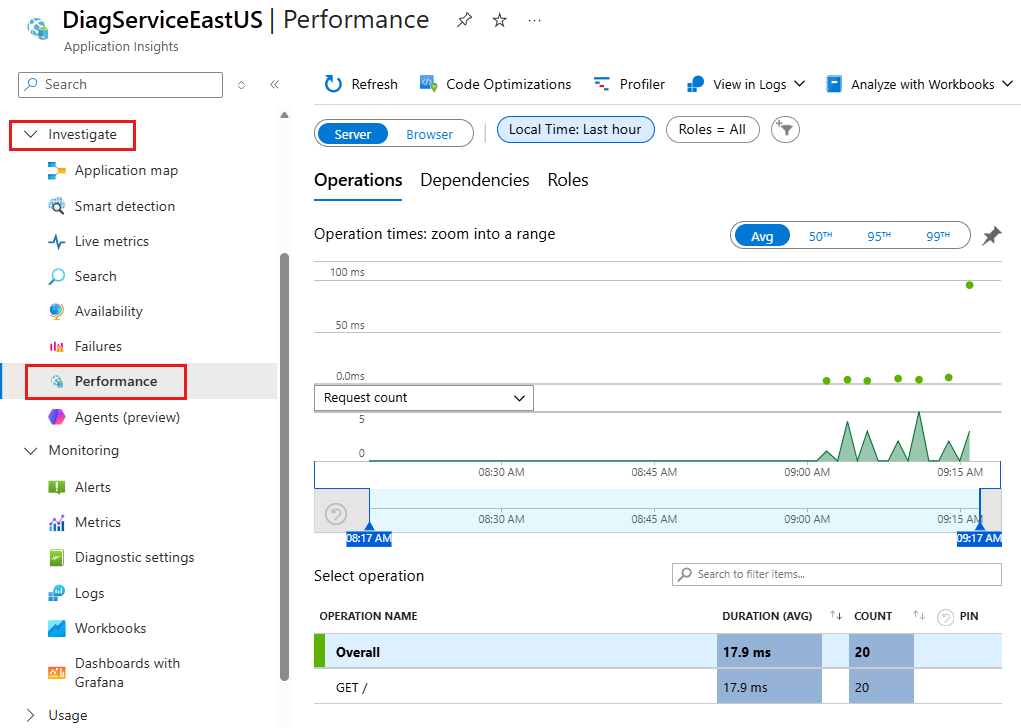Viewport: 1021px width, 728px height.
Task: Click the Analyze with Workbooks icon
Action: coord(833,84)
